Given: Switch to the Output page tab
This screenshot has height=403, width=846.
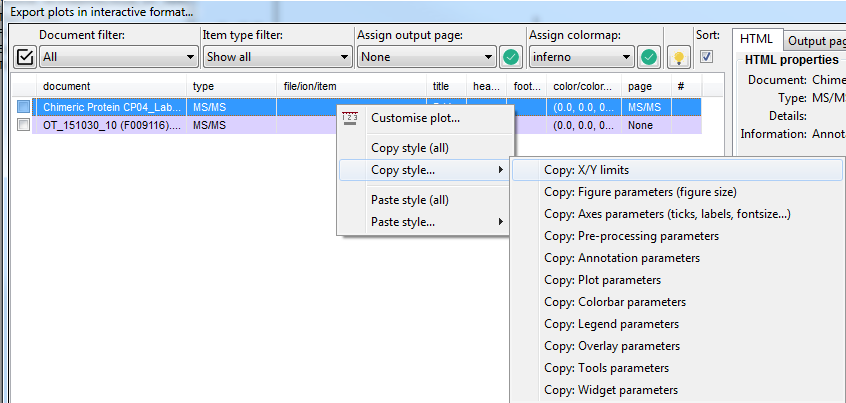Looking at the screenshot, I should tap(815, 40).
